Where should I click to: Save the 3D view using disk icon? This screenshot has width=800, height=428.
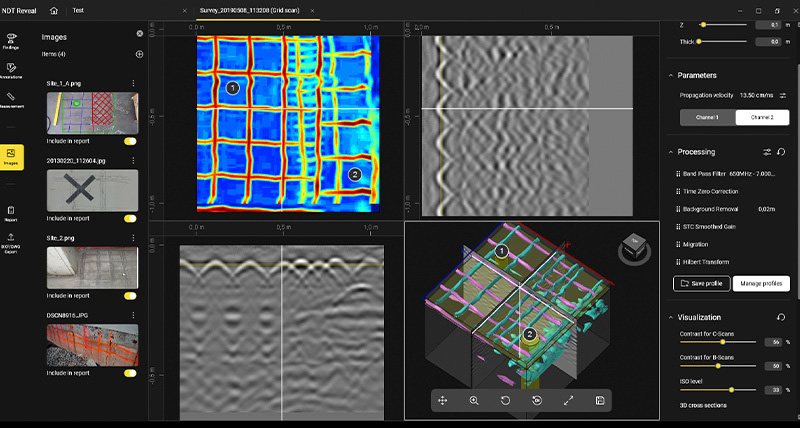598,400
